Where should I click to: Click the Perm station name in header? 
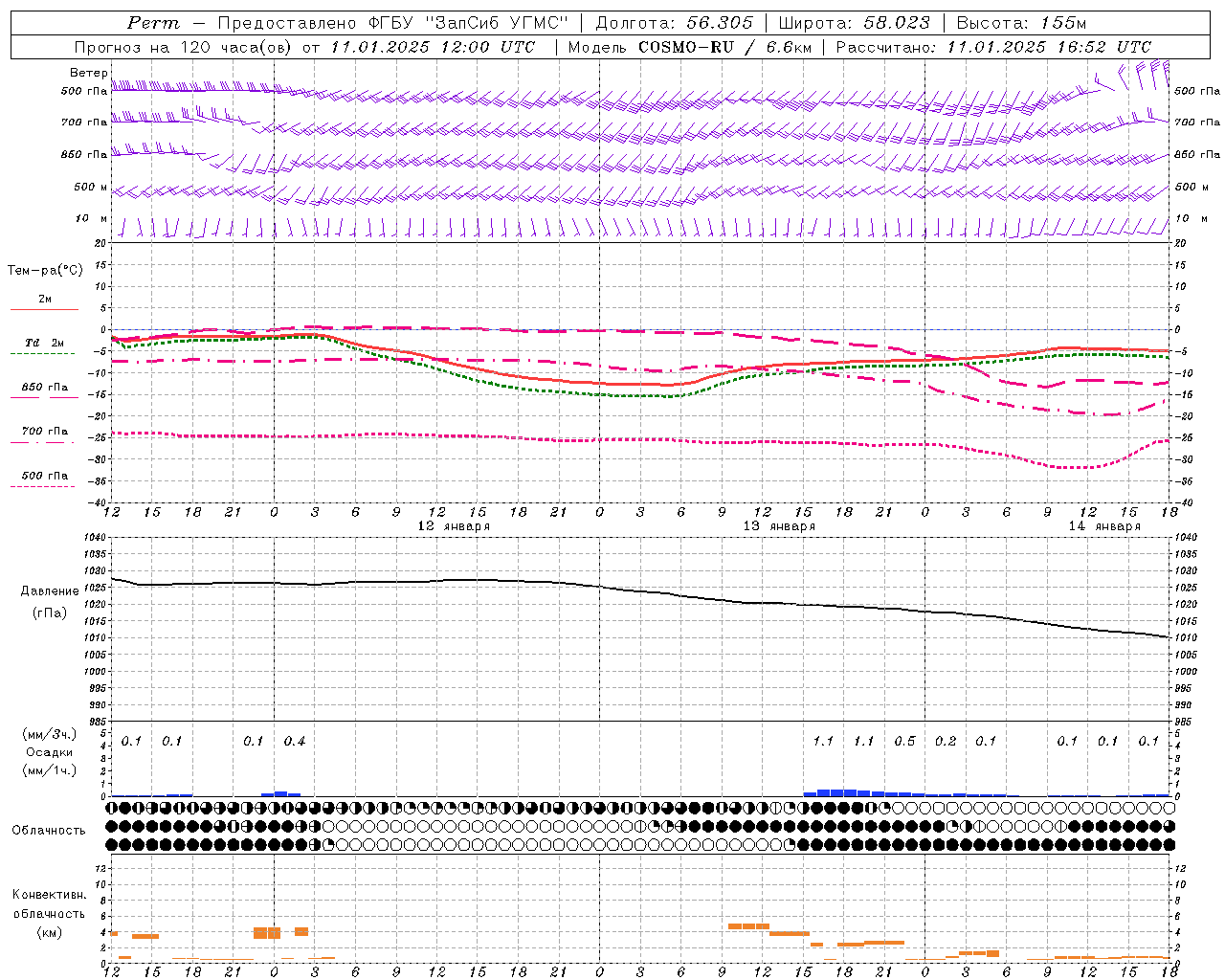pyautogui.click(x=153, y=23)
